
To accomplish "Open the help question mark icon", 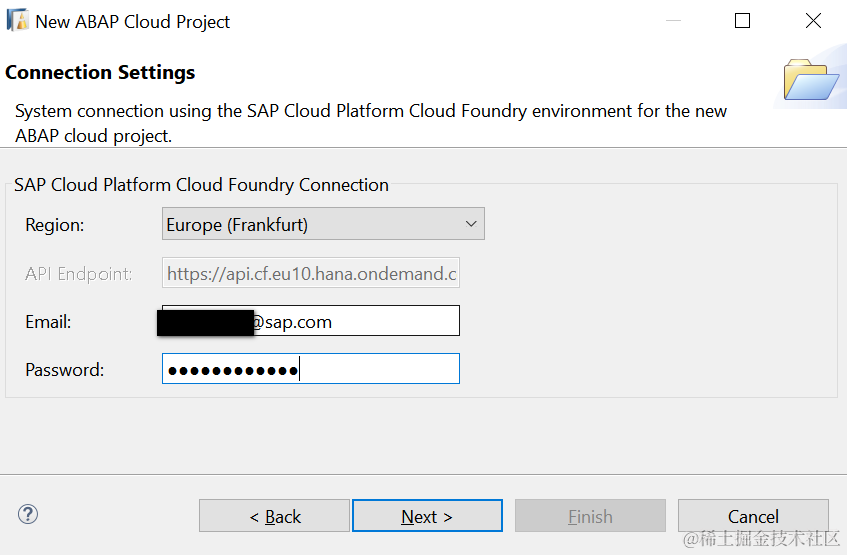I will coord(28,514).
